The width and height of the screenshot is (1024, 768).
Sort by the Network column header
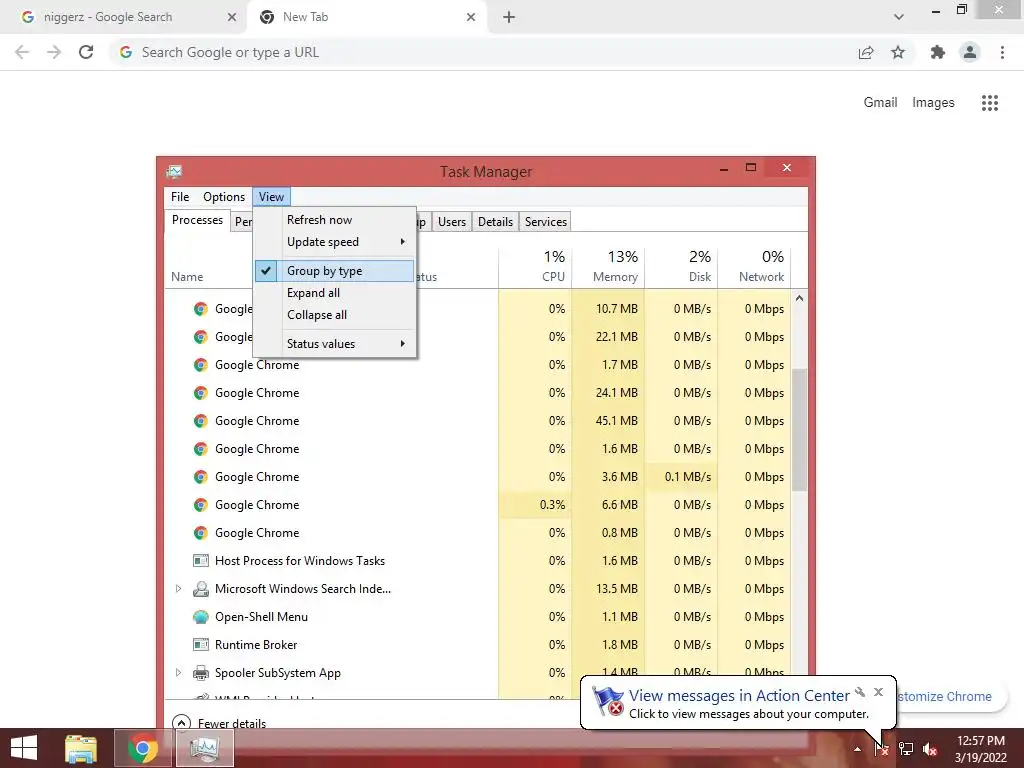[x=755, y=266]
